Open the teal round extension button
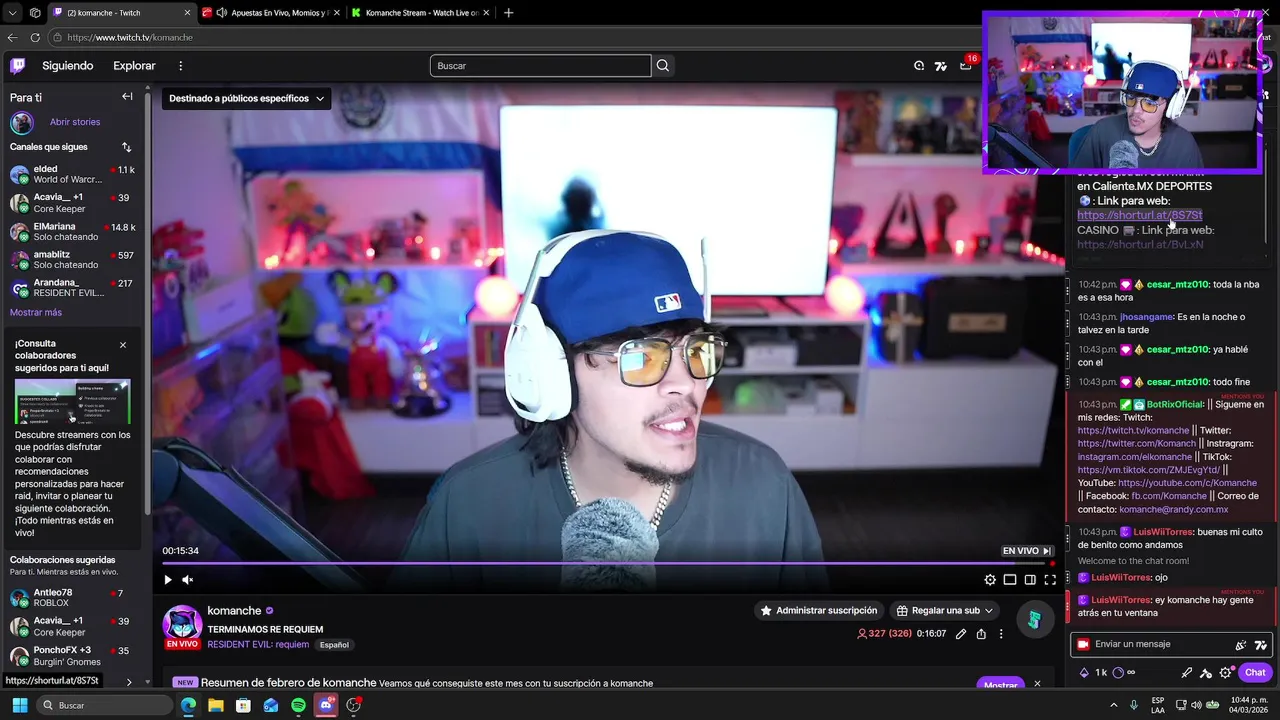This screenshot has height=720, width=1280. click(1034, 620)
